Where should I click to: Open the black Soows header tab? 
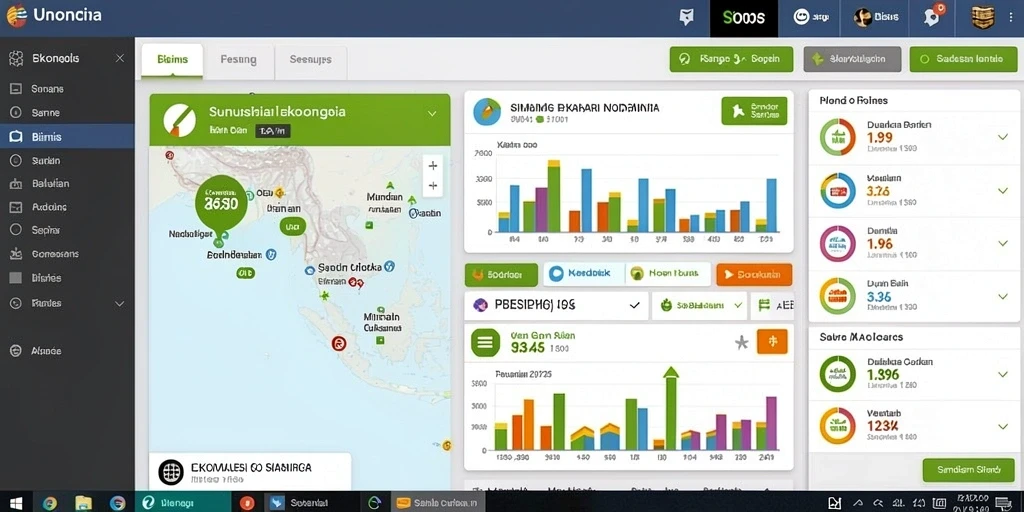point(744,18)
